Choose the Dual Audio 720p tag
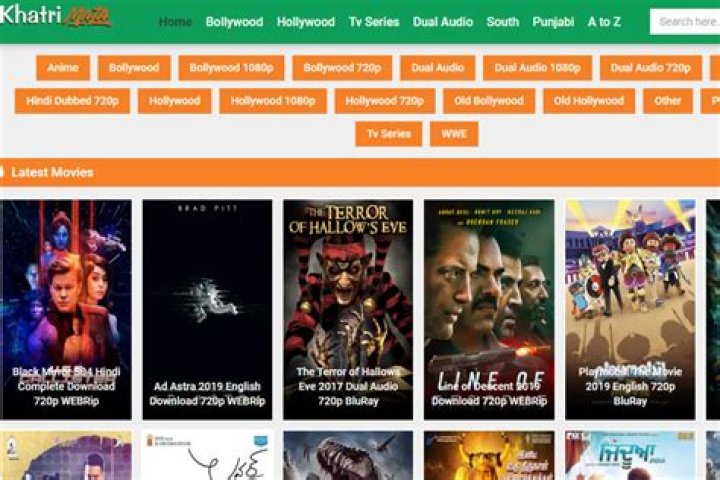Viewport: 720px width, 480px height. [650, 68]
